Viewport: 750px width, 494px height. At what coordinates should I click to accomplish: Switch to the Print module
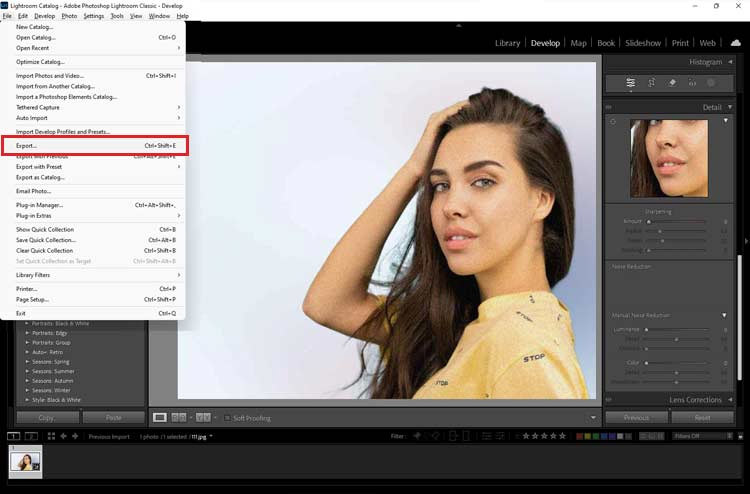click(x=680, y=43)
